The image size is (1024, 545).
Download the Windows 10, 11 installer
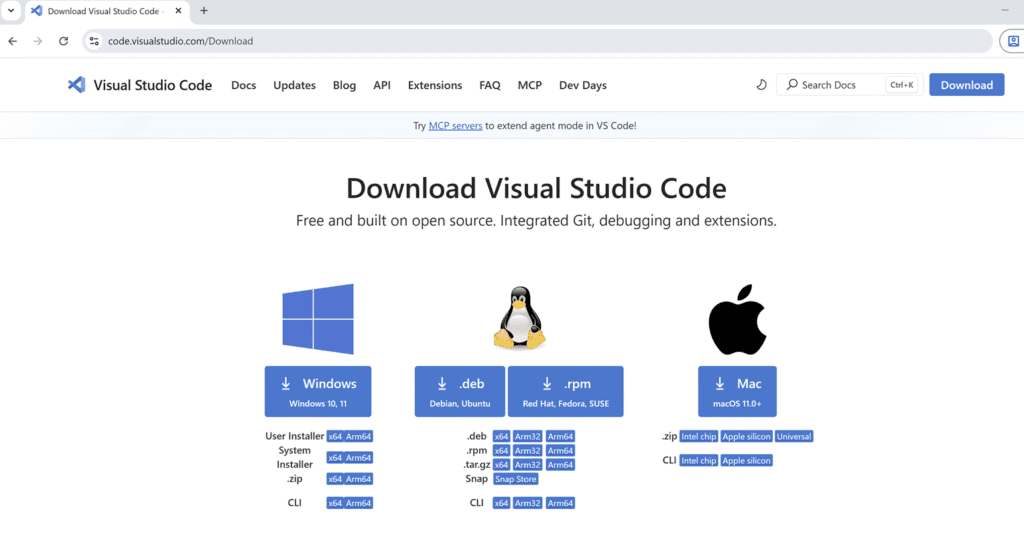click(x=318, y=391)
